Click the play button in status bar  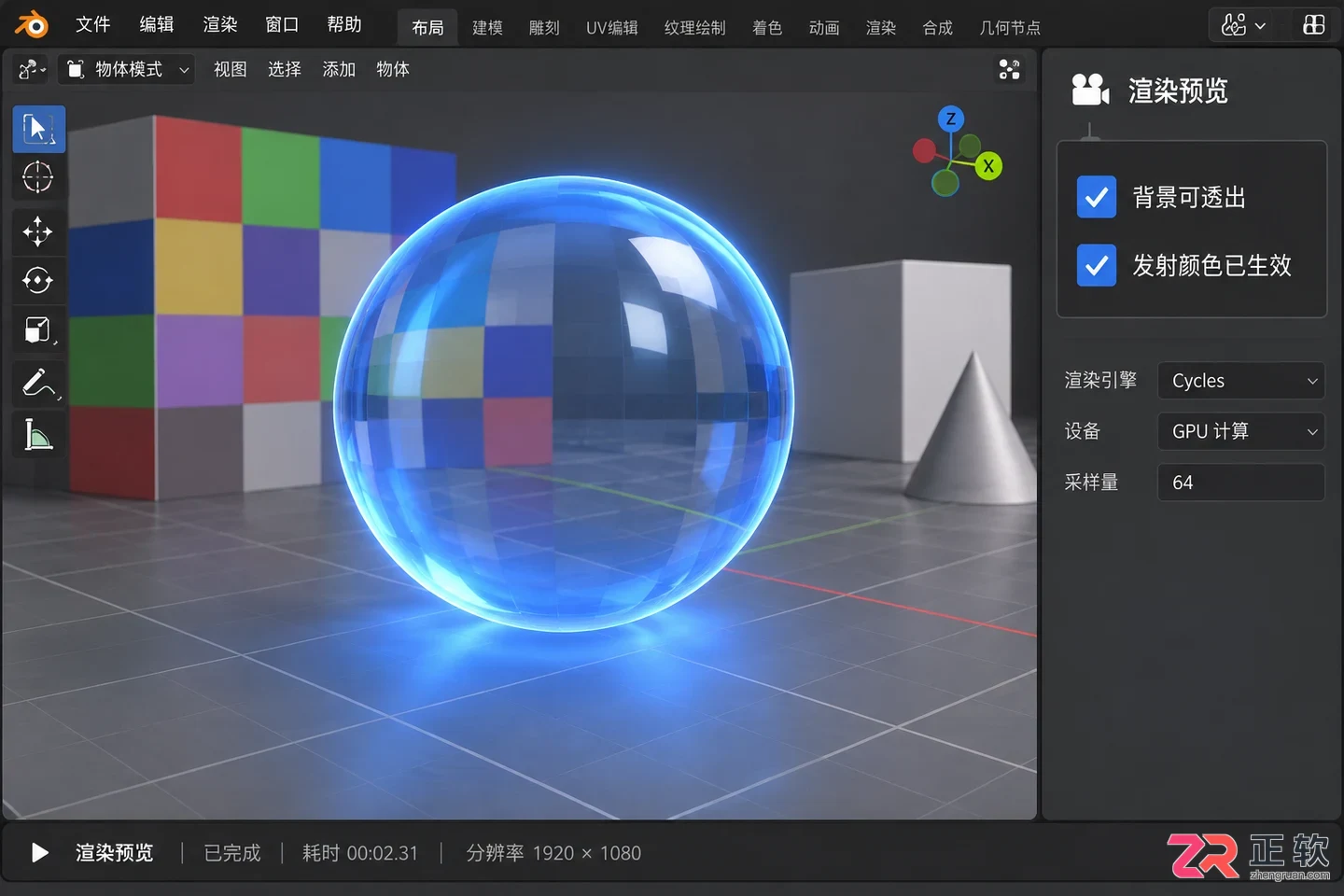pyautogui.click(x=39, y=852)
